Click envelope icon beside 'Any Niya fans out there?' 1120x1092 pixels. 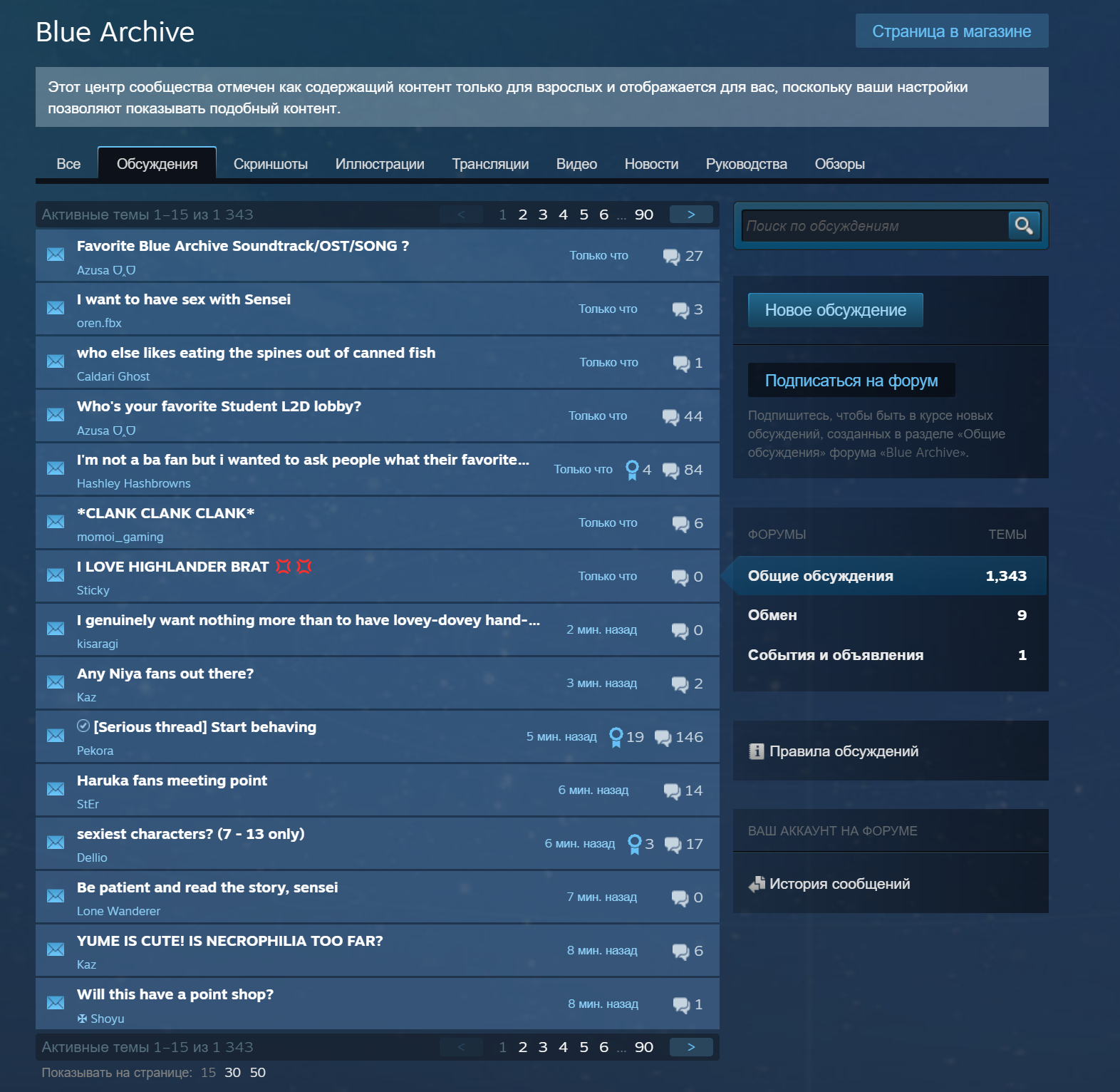click(x=56, y=682)
